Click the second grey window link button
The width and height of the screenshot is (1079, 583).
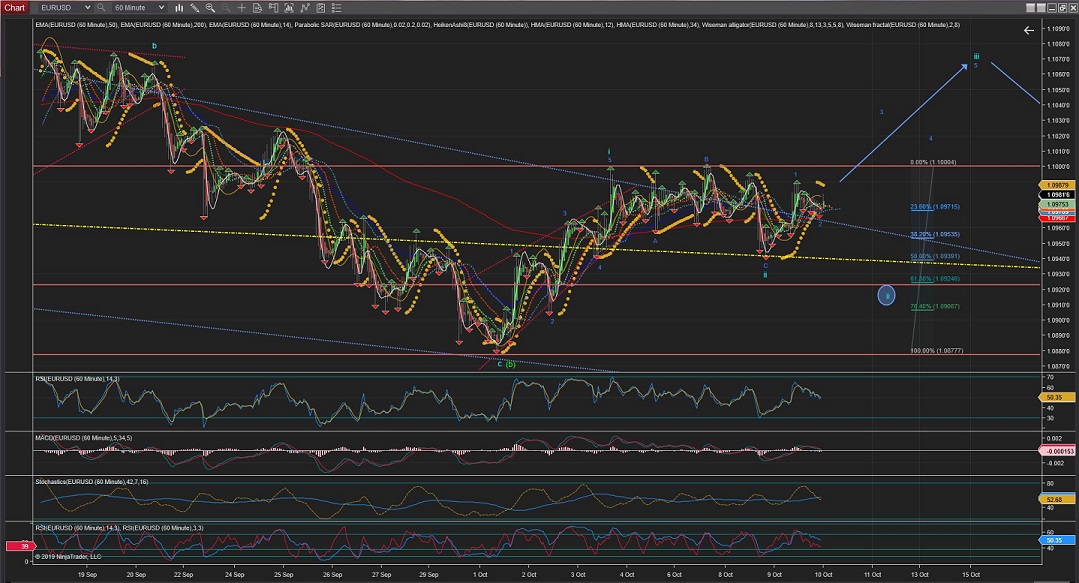click(x=1041, y=8)
